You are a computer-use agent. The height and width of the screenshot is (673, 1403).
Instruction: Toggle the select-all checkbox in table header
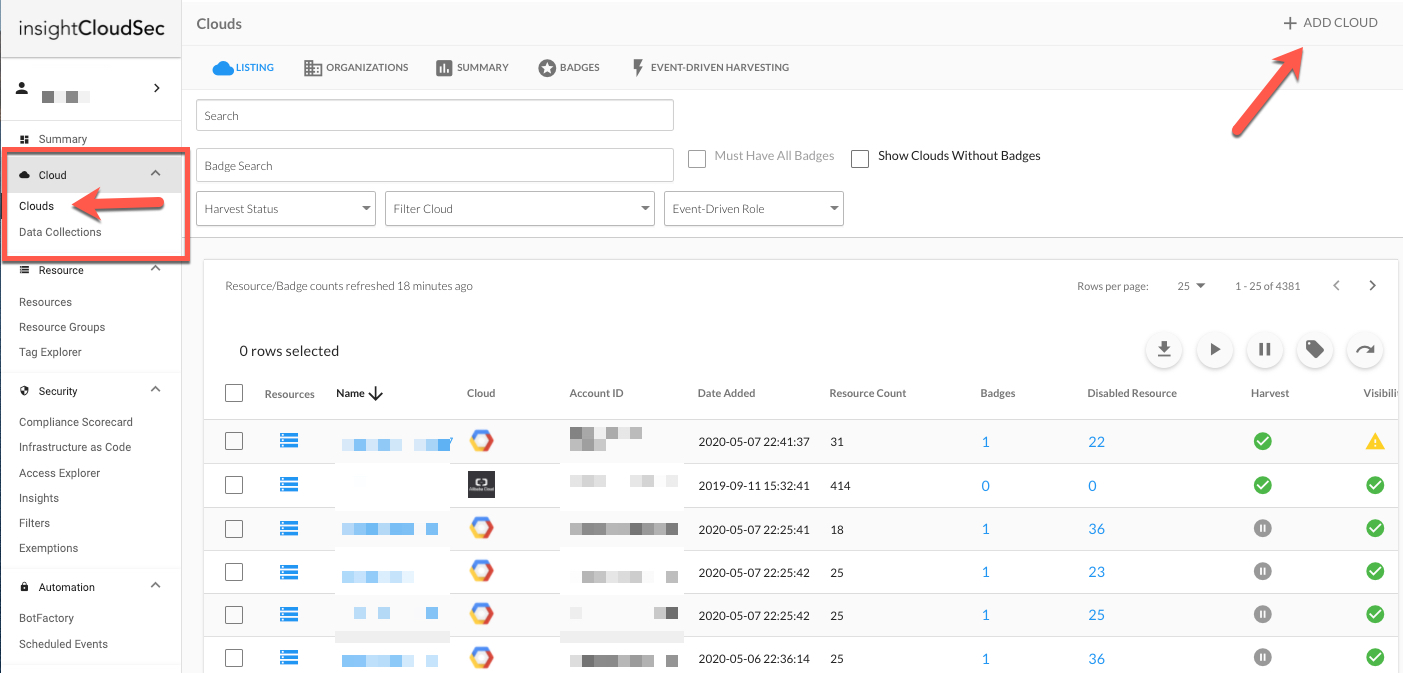[x=234, y=393]
